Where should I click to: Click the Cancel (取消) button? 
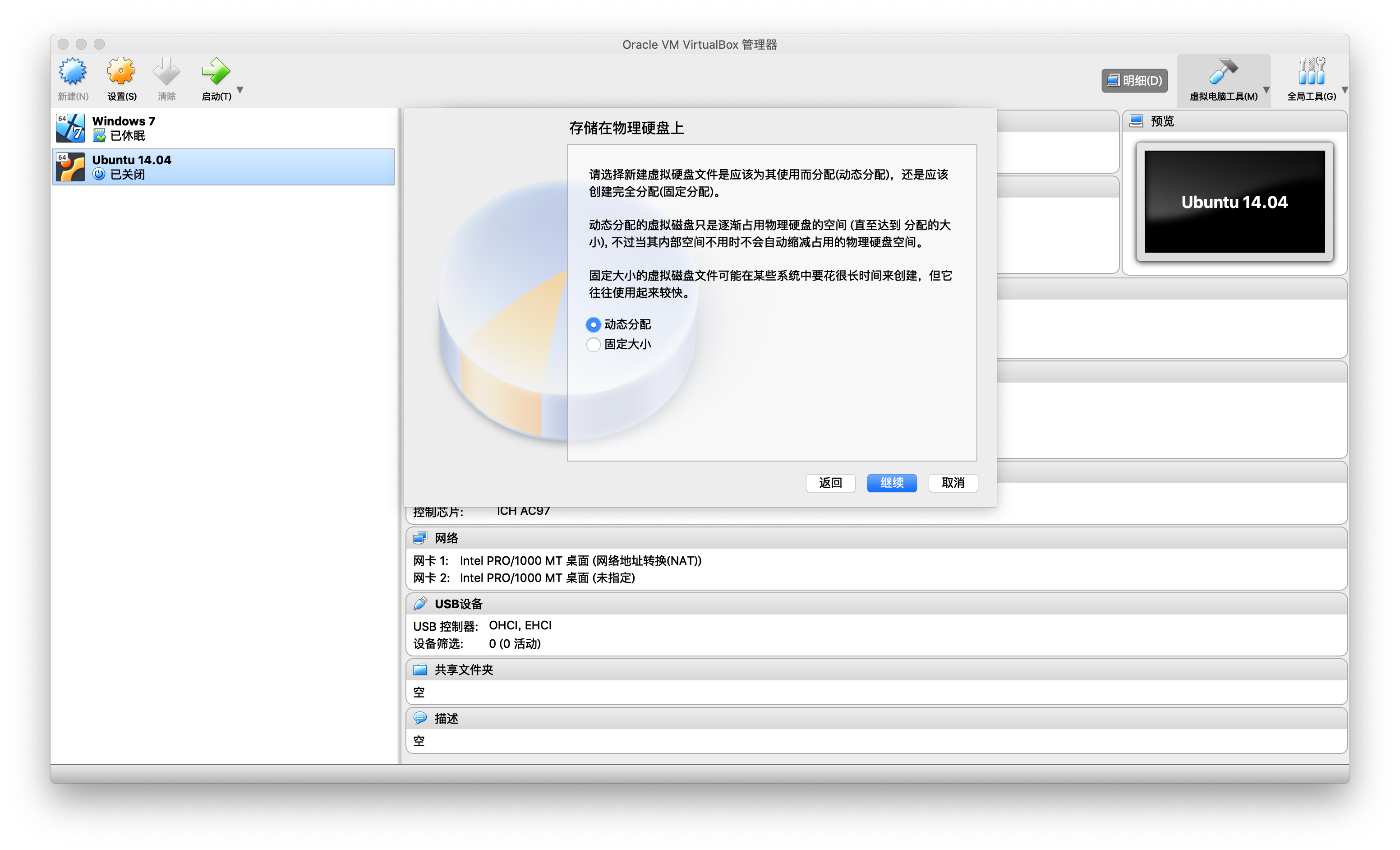coord(953,483)
